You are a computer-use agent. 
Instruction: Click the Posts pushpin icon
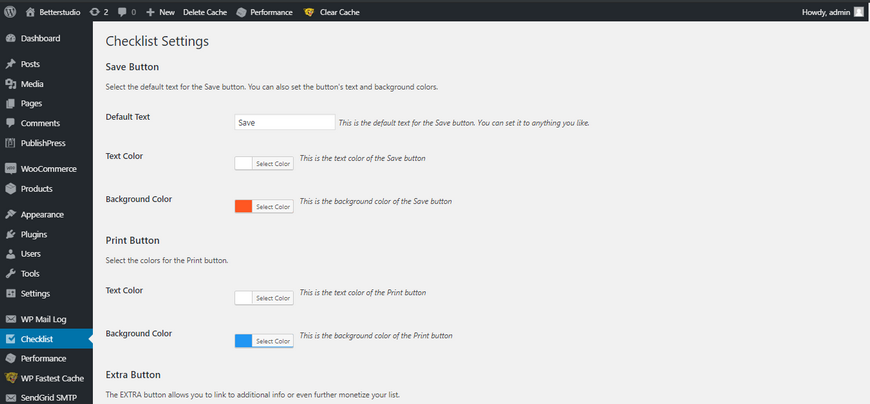[11, 64]
